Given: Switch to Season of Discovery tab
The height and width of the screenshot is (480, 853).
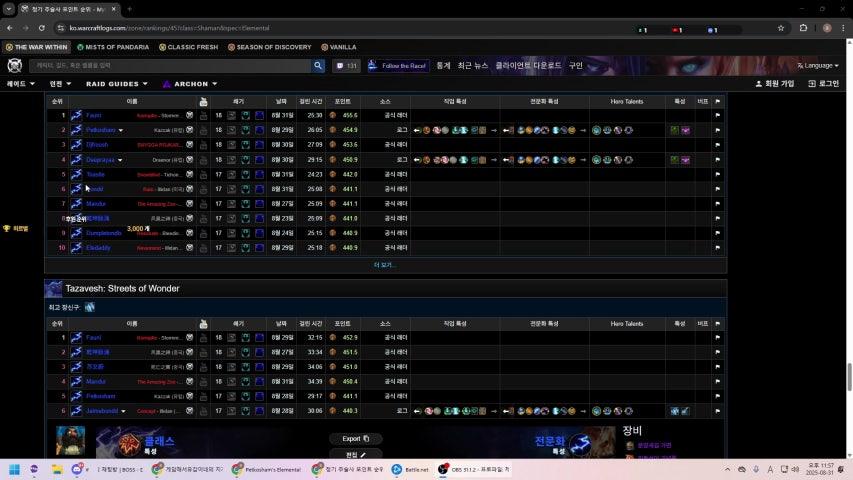Looking at the screenshot, I should (x=269, y=47).
